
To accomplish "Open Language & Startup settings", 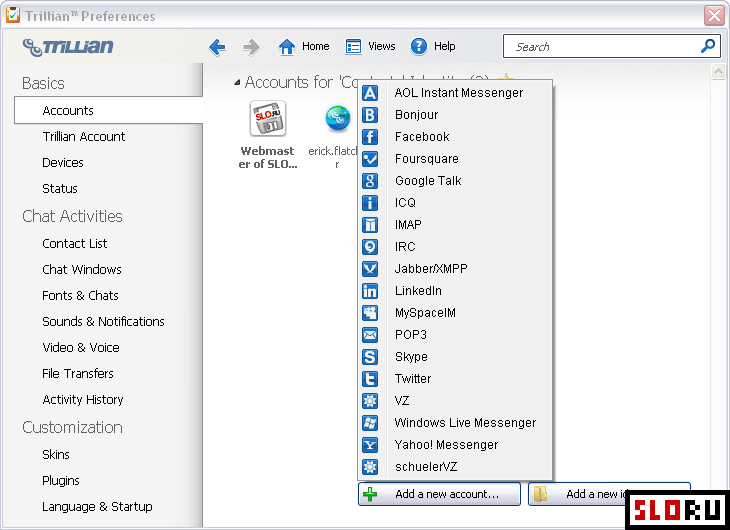I will tap(97, 507).
